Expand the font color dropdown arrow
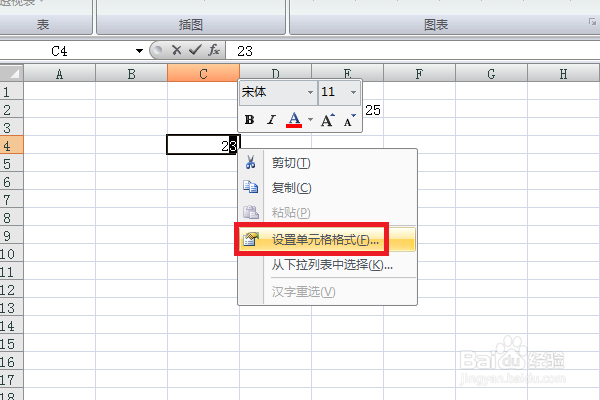 (310, 120)
